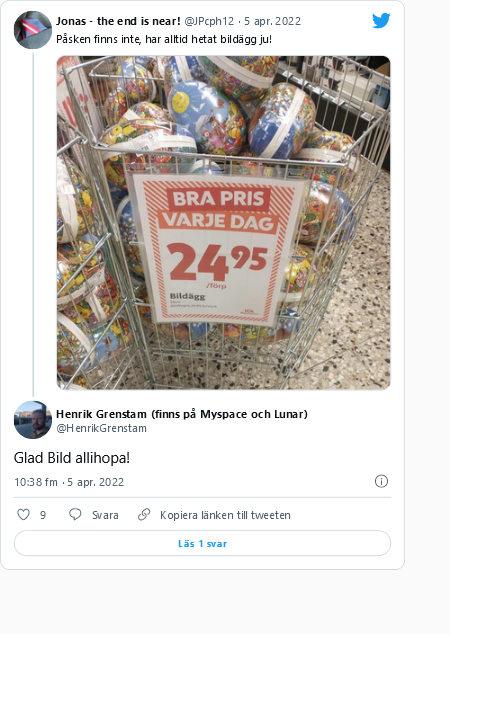The image size is (500, 704).
Task: Click the Svara reply label
Action: [x=105, y=515]
